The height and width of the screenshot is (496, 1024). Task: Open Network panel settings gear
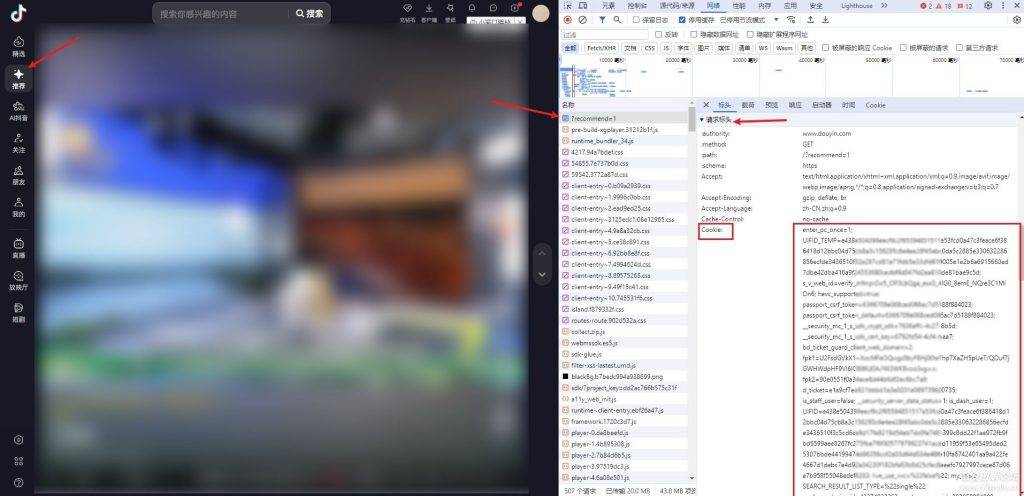pos(1017,20)
